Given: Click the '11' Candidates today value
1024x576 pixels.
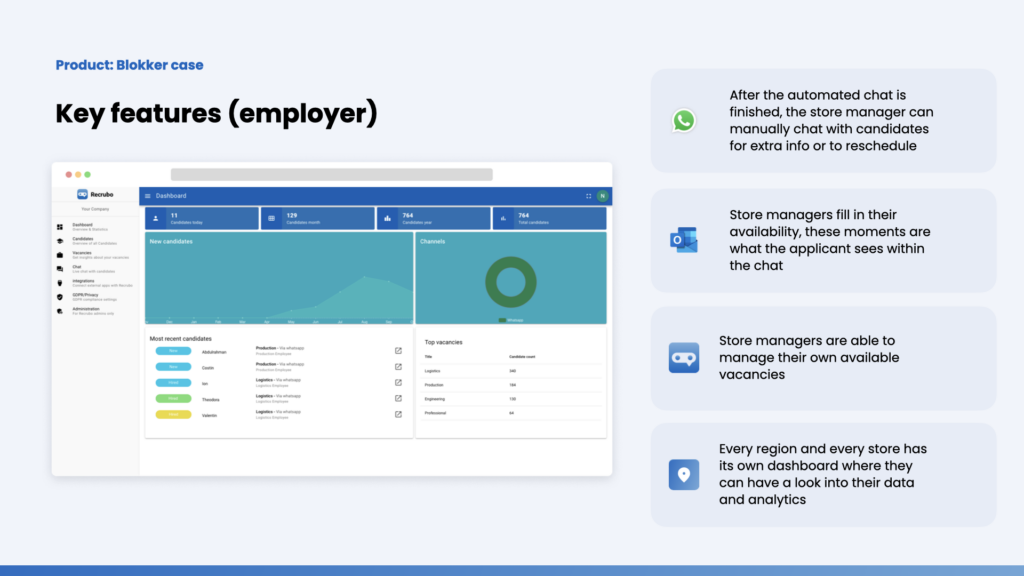Looking at the screenshot, I should point(174,215).
